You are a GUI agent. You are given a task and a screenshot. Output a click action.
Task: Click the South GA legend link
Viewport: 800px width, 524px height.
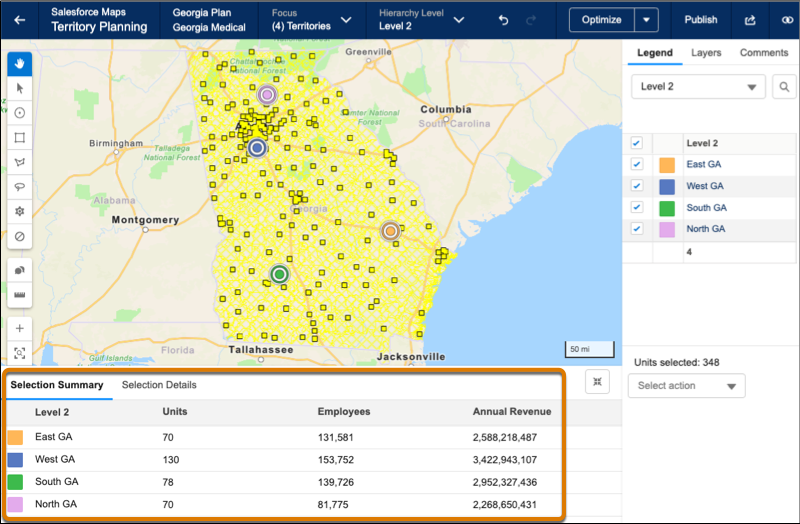click(706, 208)
